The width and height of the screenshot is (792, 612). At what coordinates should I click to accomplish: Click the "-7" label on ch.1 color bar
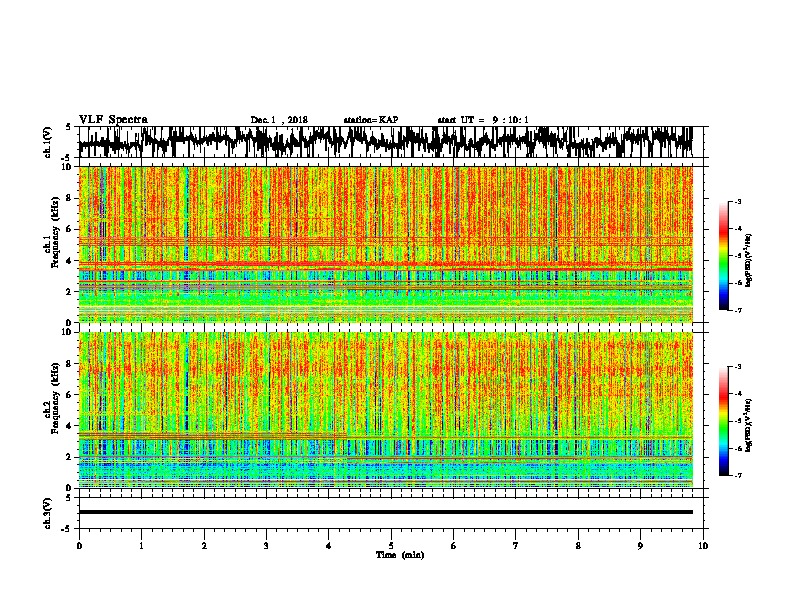click(x=737, y=310)
